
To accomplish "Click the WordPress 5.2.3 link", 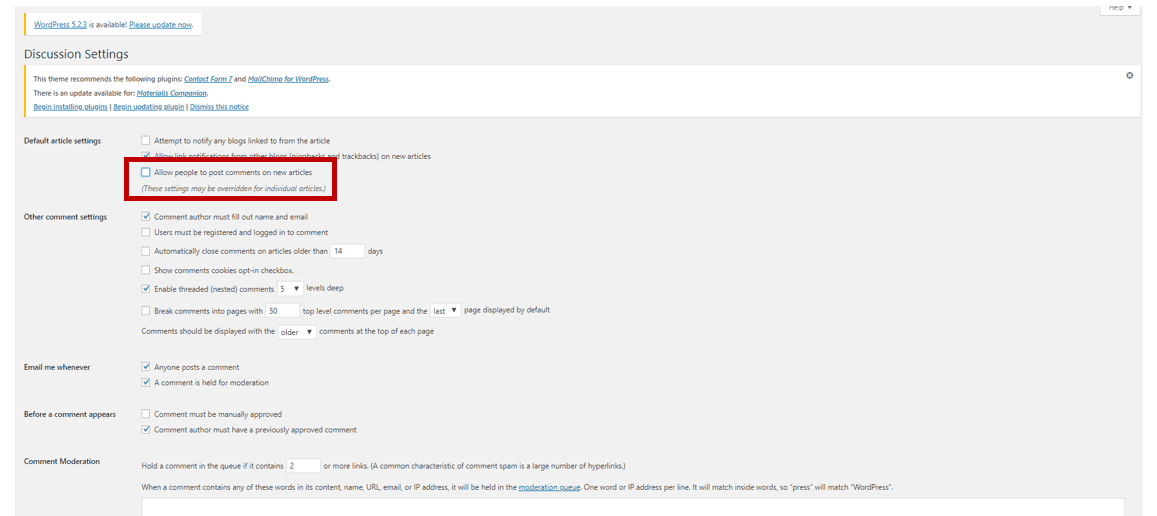I will (61, 24).
